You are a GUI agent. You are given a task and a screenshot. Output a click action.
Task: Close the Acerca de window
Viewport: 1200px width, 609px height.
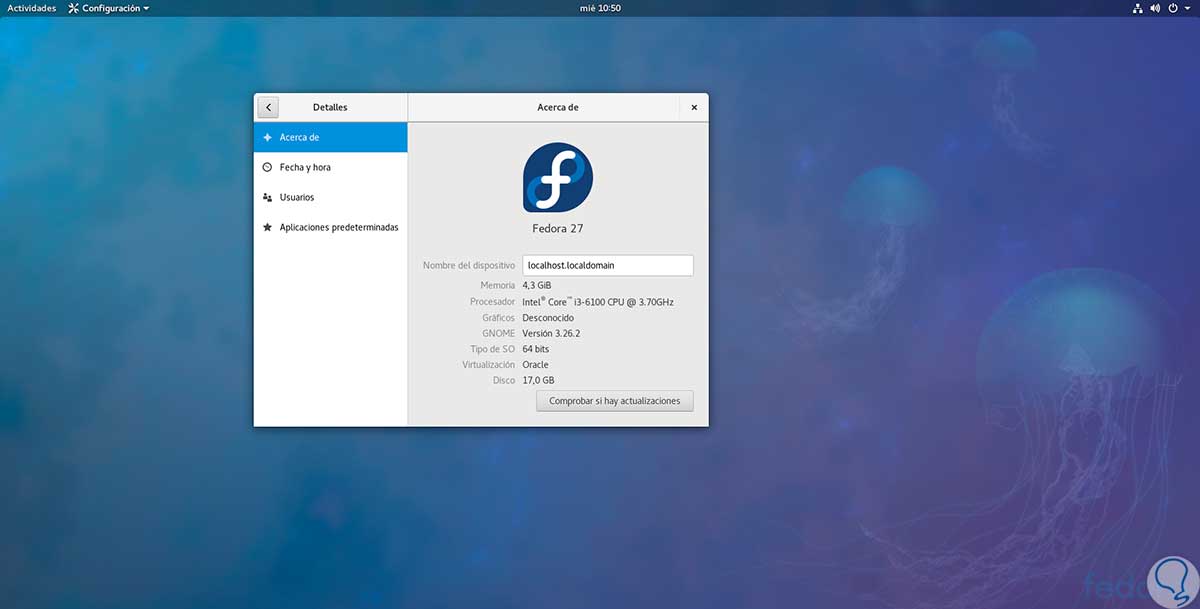(694, 107)
